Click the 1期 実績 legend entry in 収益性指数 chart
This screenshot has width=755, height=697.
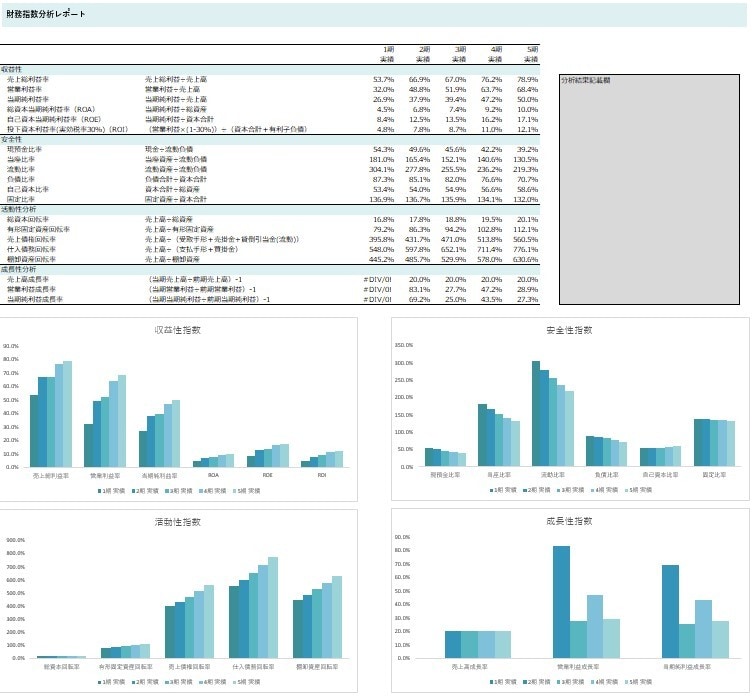click(111, 491)
